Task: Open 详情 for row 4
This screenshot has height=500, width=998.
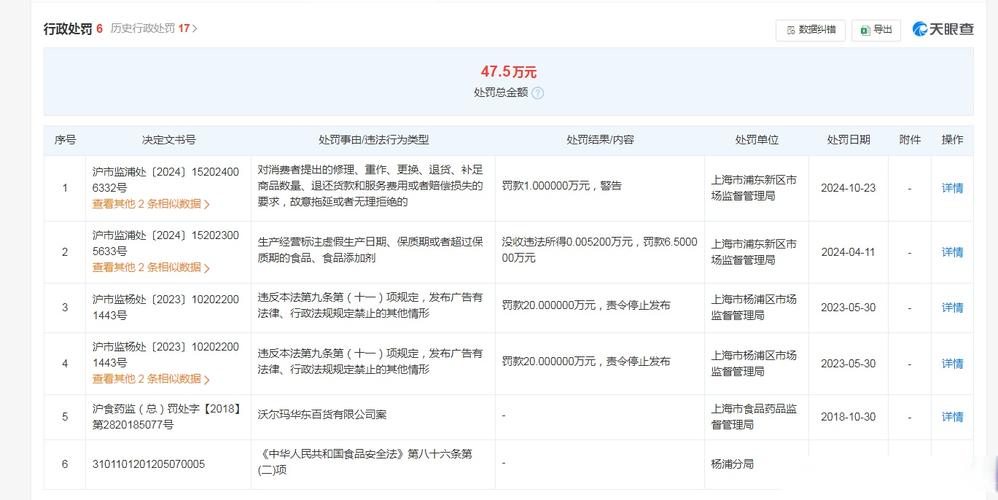Action: coord(952,364)
